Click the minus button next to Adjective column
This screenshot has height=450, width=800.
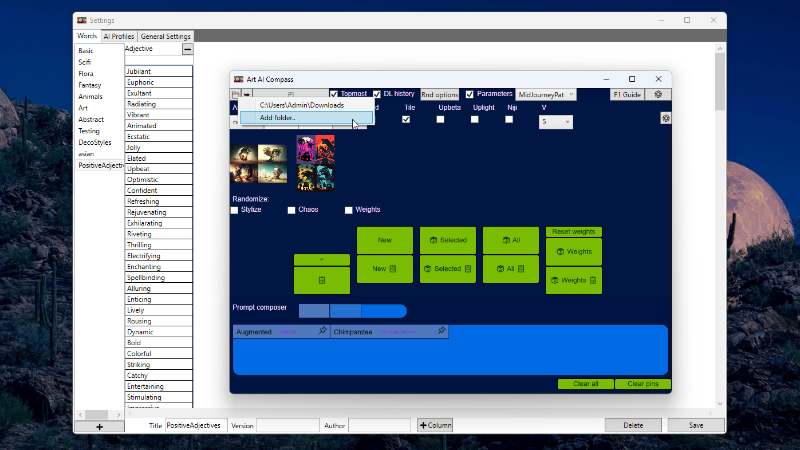[x=187, y=49]
